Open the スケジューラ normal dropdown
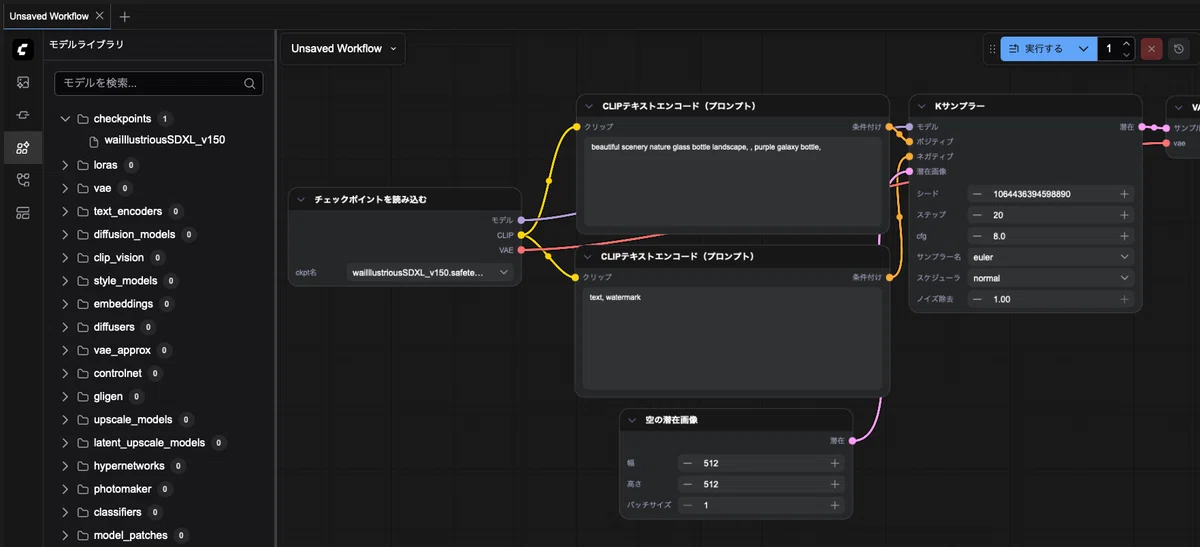 pyautogui.click(x=1051, y=278)
